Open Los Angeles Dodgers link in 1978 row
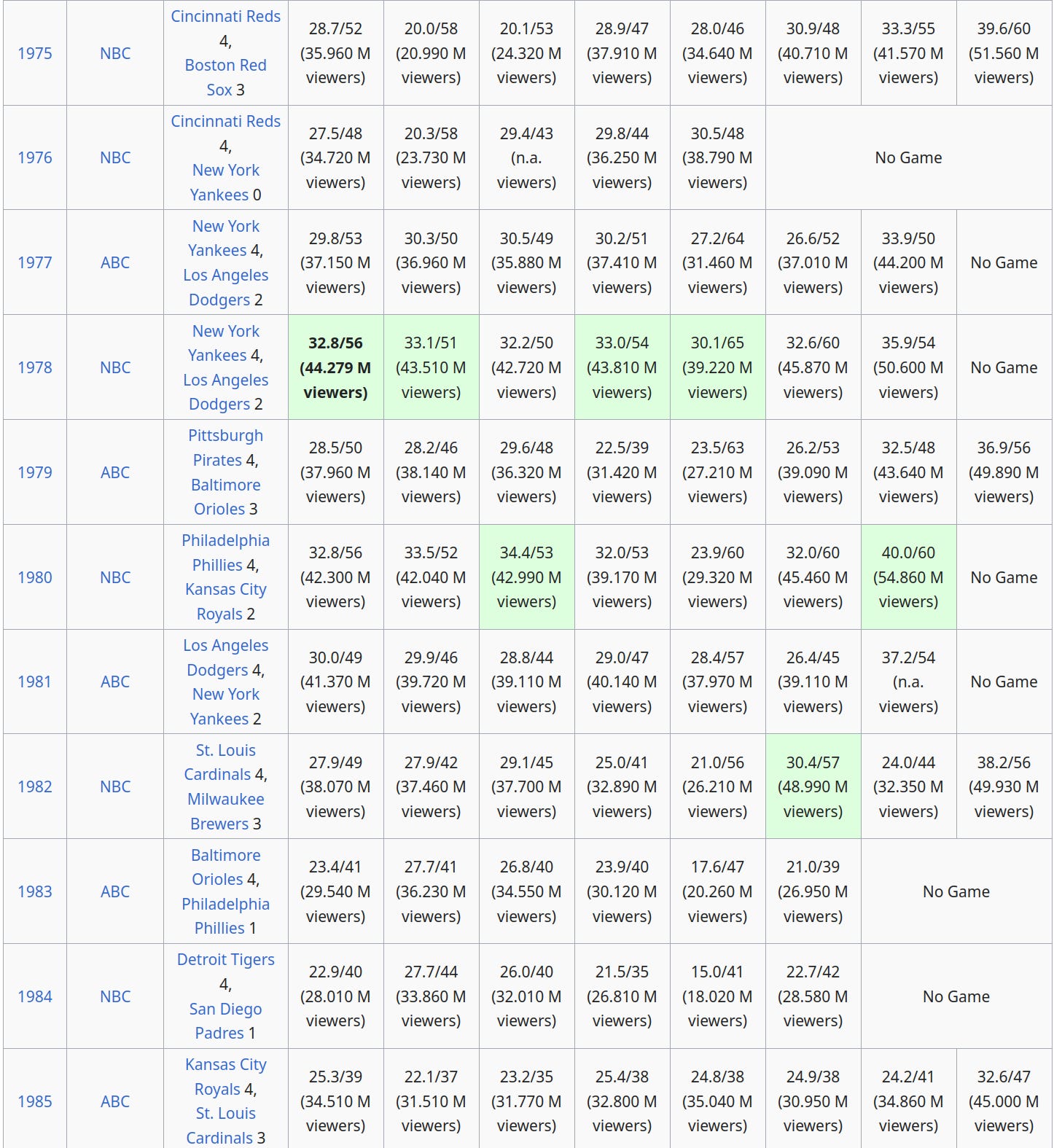The height and width of the screenshot is (1148, 1054). [x=225, y=392]
